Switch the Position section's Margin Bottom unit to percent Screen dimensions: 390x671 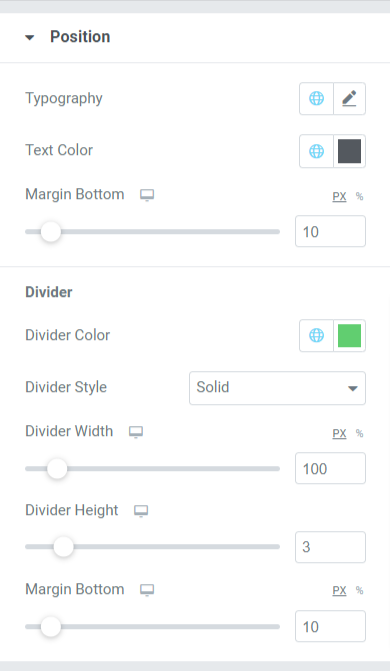pos(360,196)
